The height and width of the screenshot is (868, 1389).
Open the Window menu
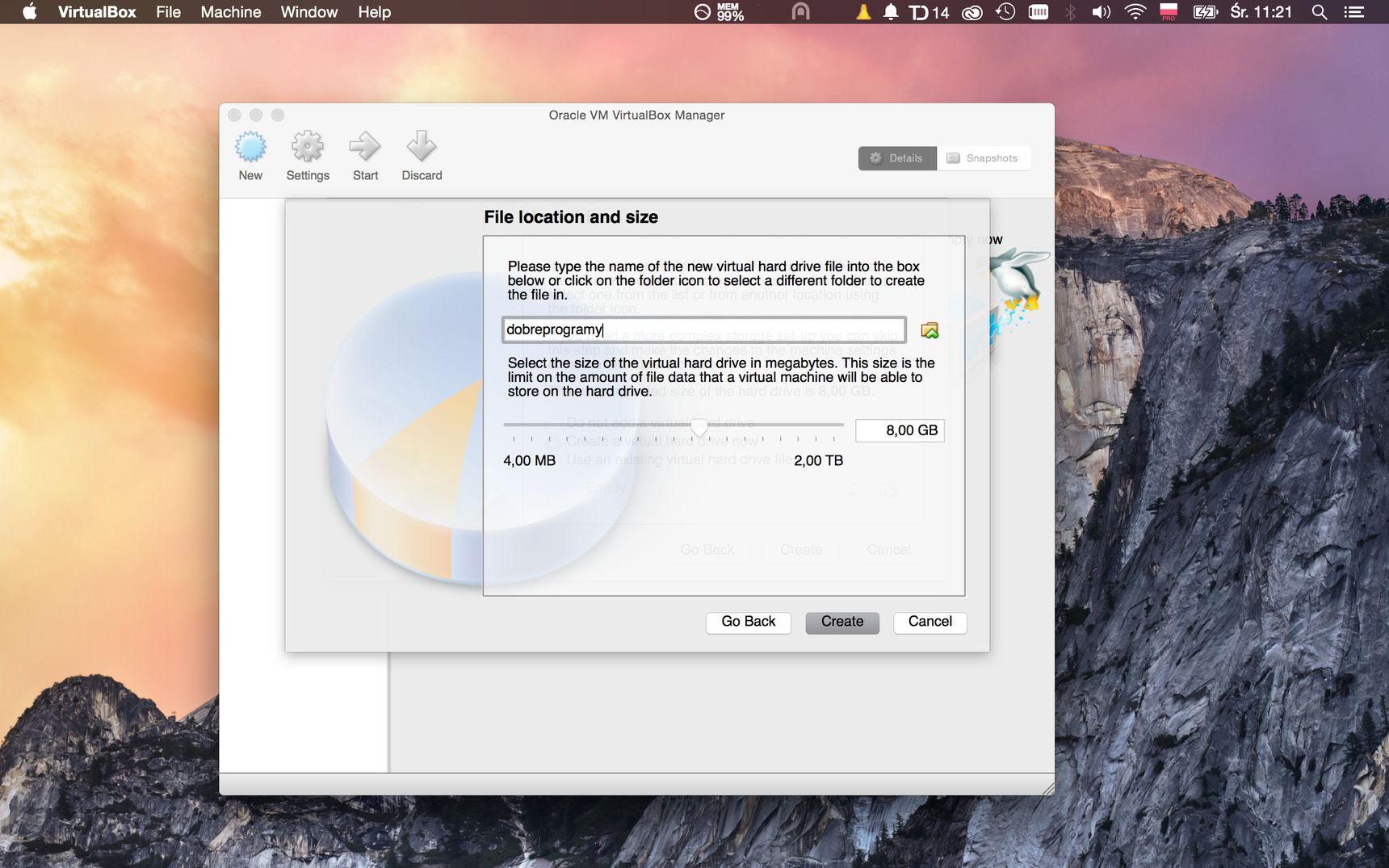pyautogui.click(x=309, y=12)
